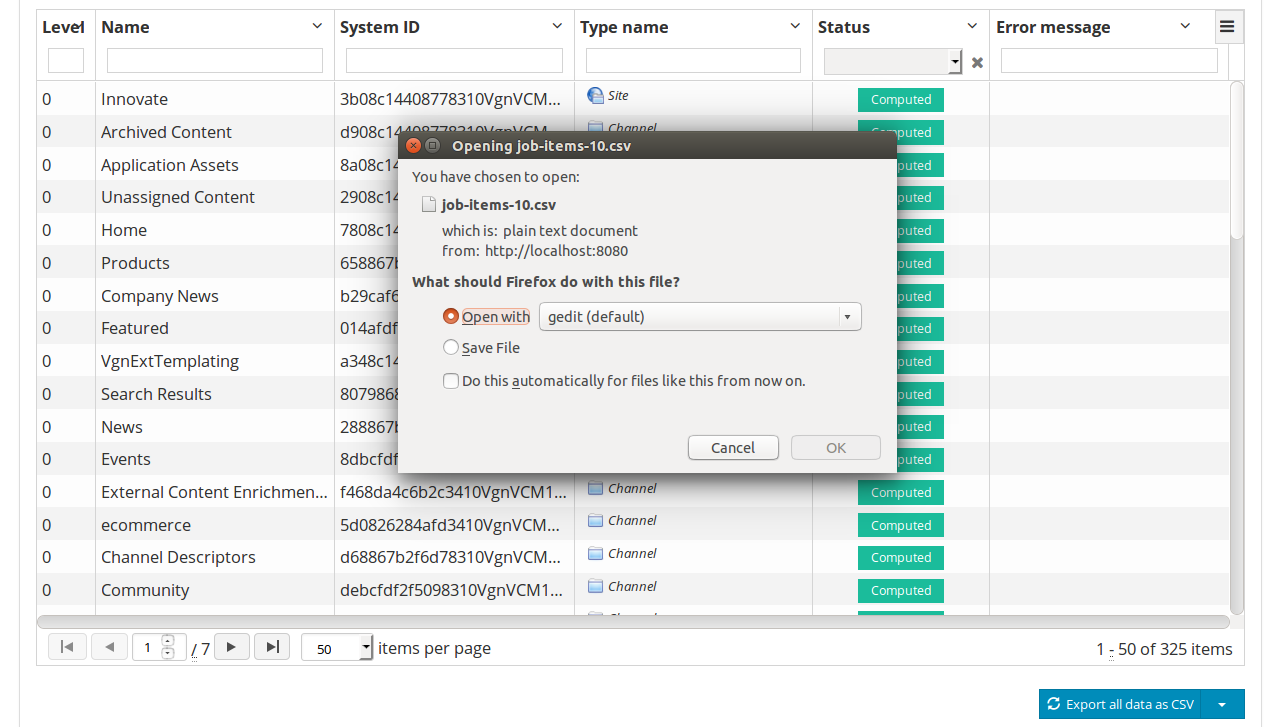Click Channel folder icon in Community row
Image resolution: width=1278 pixels, height=727 pixels.
(x=595, y=586)
